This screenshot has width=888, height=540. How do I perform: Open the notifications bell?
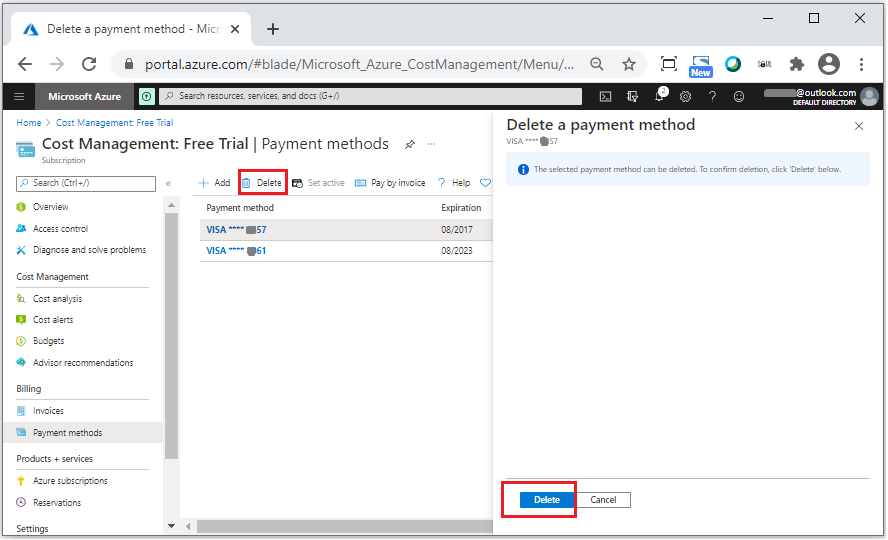click(659, 96)
